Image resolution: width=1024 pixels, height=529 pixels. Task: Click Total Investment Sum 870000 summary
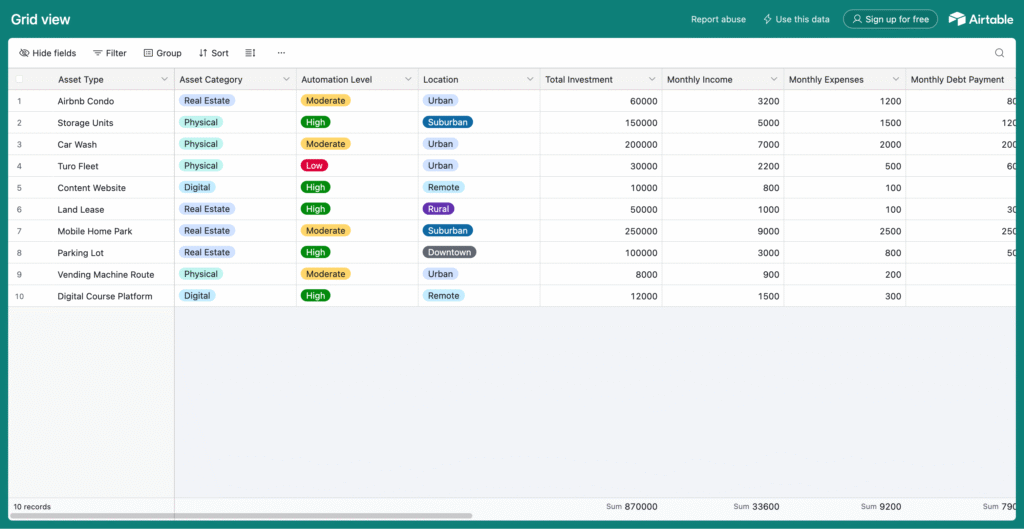pyautogui.click(x=632, y=507)
